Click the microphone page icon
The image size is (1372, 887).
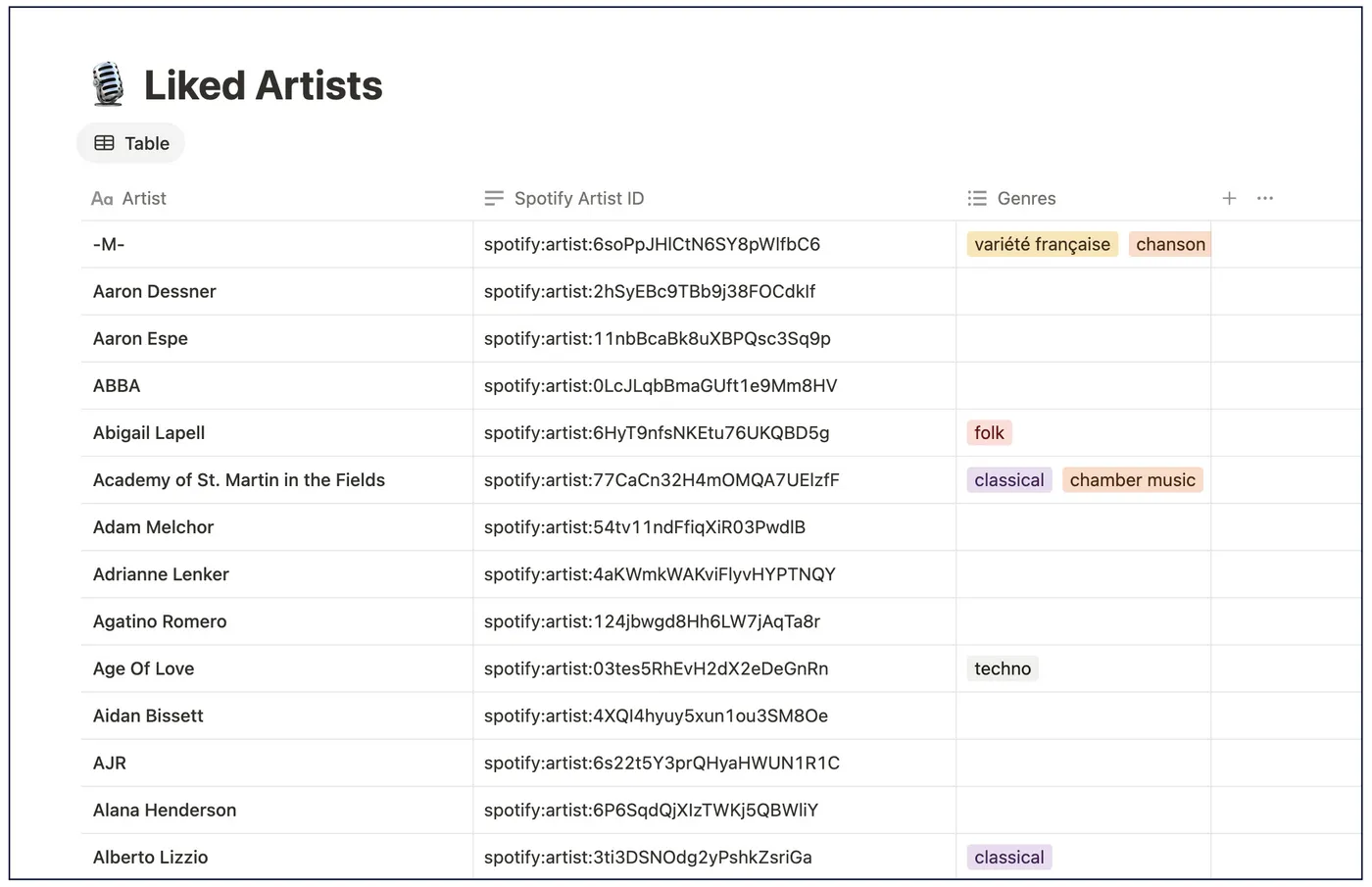point(108,84)
